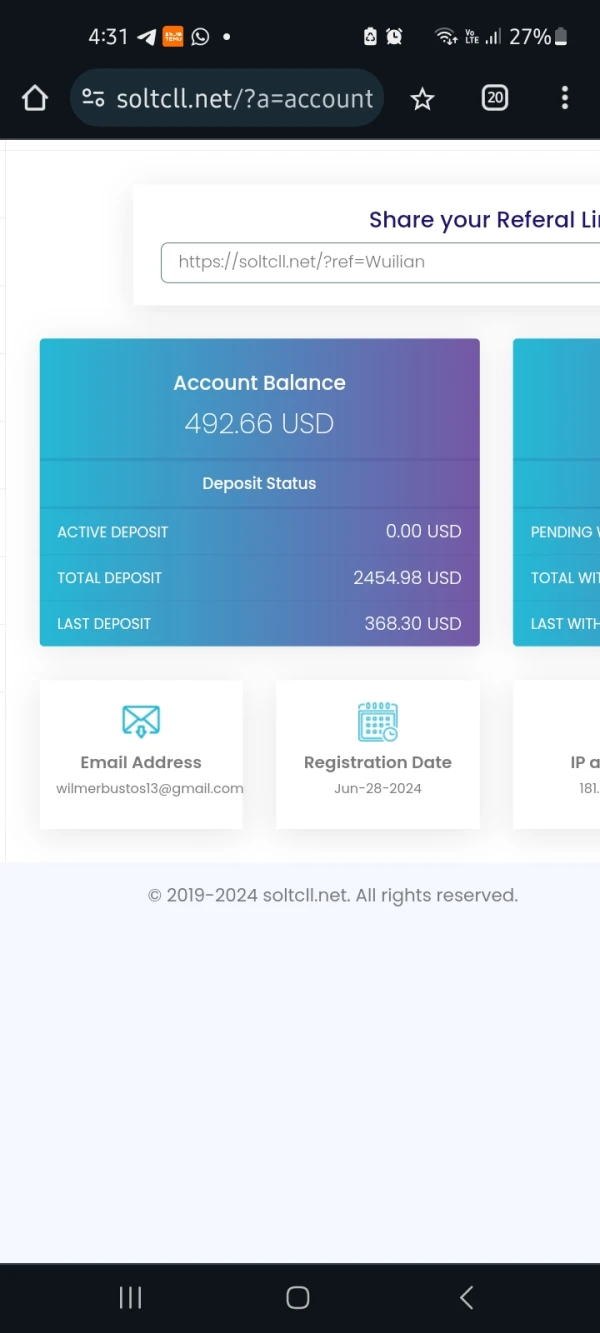Open the browser three-dot menu

565,98
